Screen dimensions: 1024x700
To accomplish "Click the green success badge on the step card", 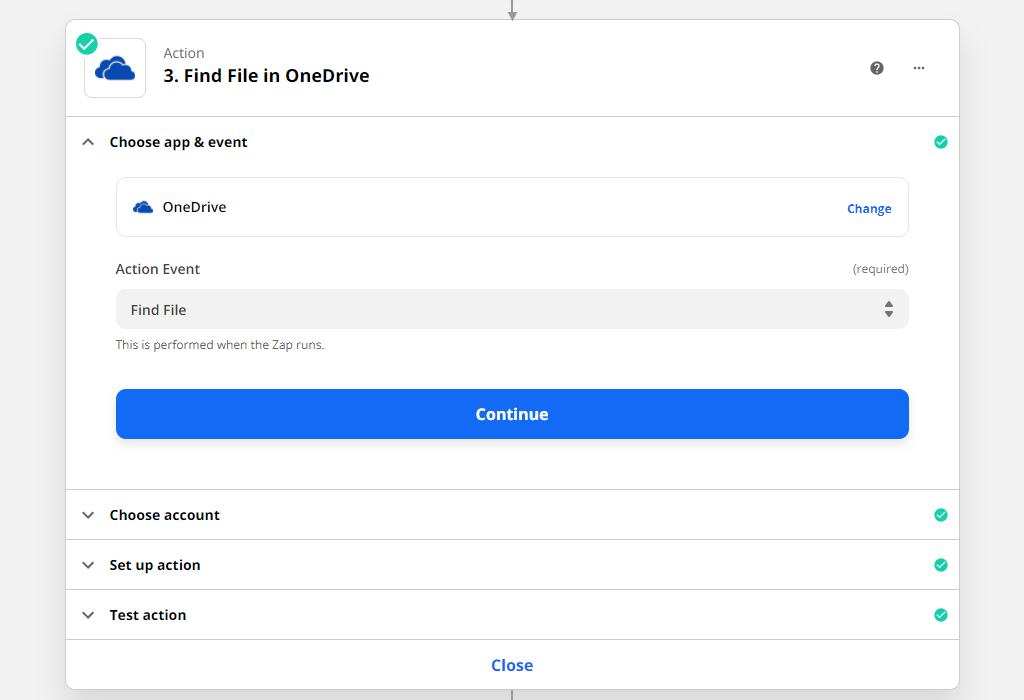I will (x=86, y=44).
